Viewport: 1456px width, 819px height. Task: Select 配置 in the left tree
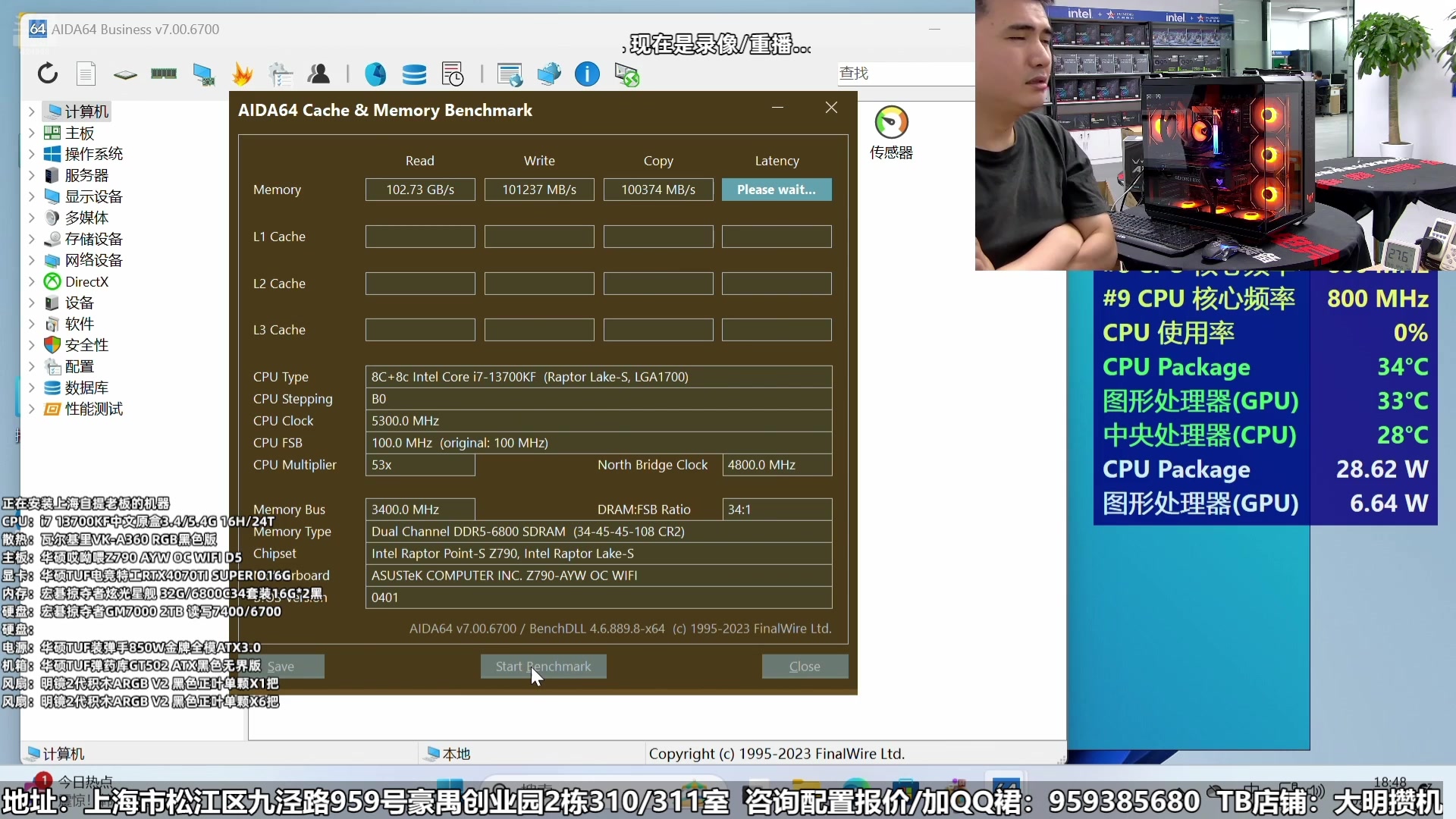coord(79,366)
